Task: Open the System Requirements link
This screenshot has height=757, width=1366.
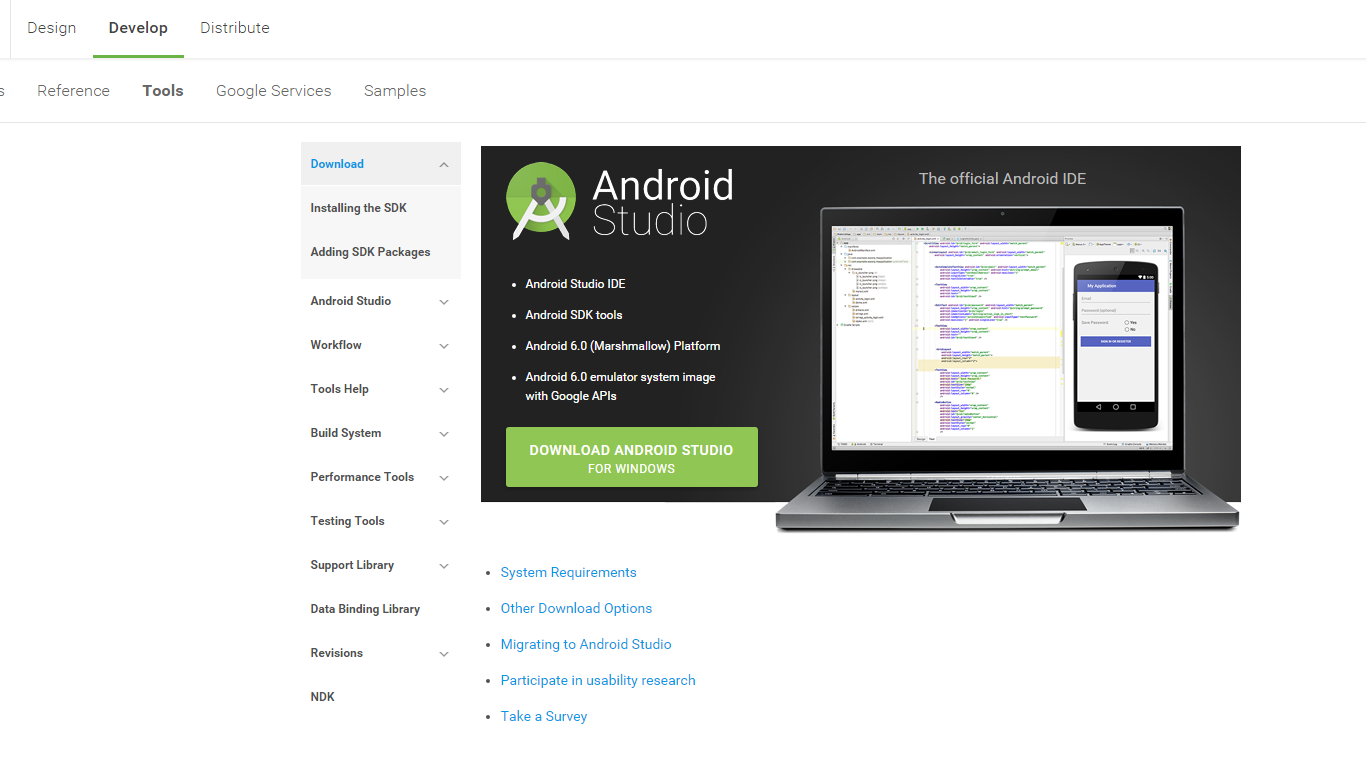Action: coord(568,573)
